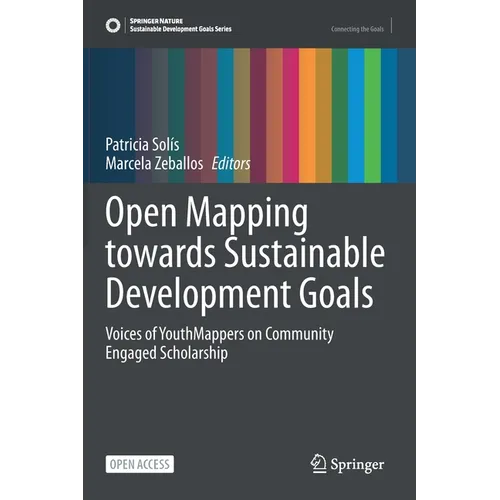Image resolution: width=500 pixels, height=500 pixels.
Task: Click the magenta pink color stripe
Action: [x=291, y=115]
